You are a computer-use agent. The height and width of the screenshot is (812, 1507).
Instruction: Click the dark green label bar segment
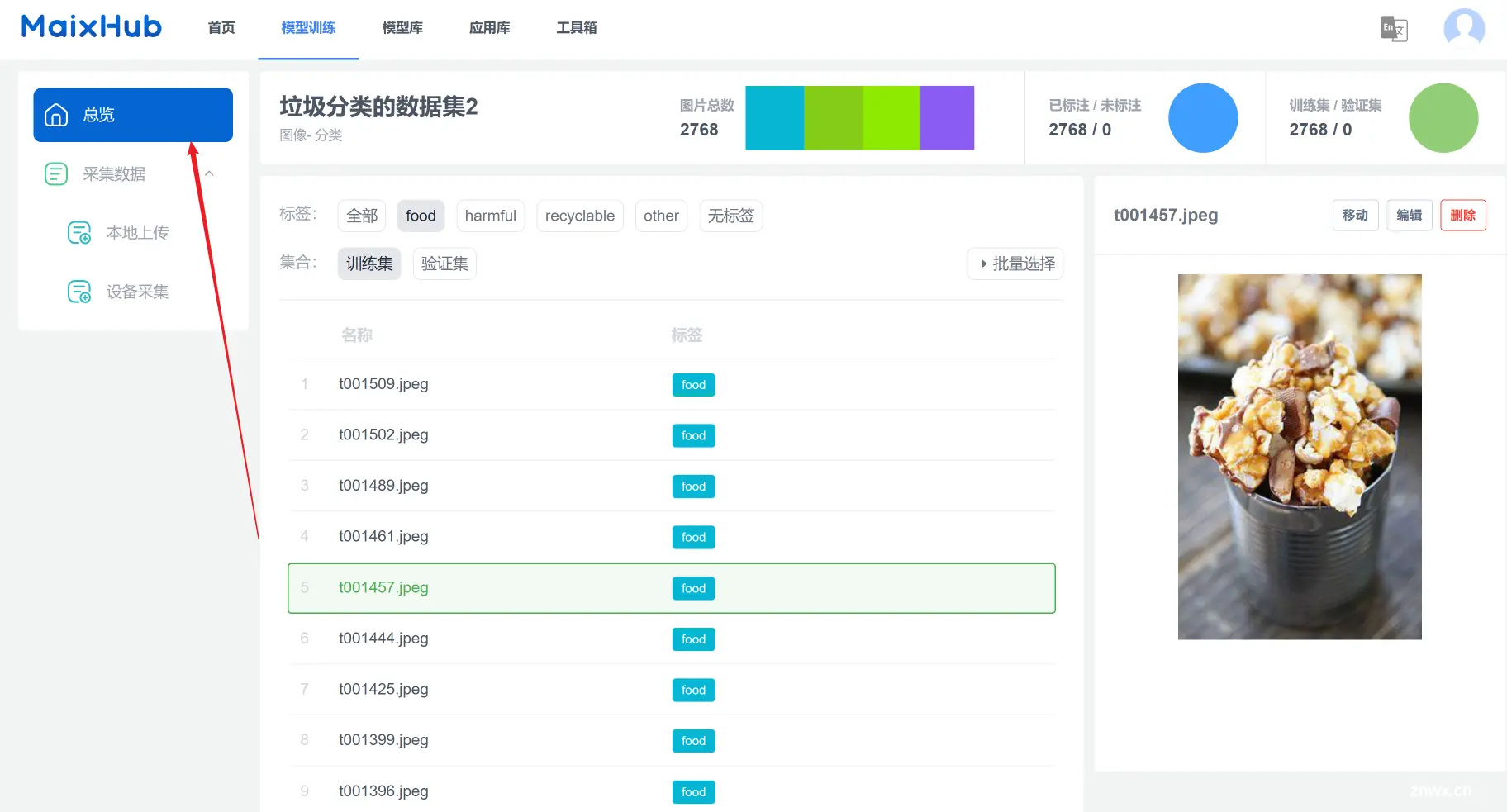click(834, 118)
